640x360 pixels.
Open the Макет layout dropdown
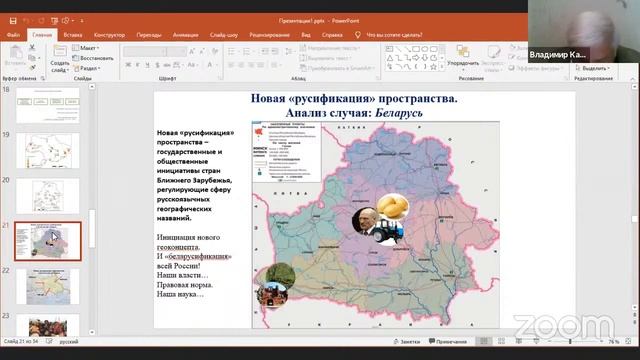pos(86,48)
